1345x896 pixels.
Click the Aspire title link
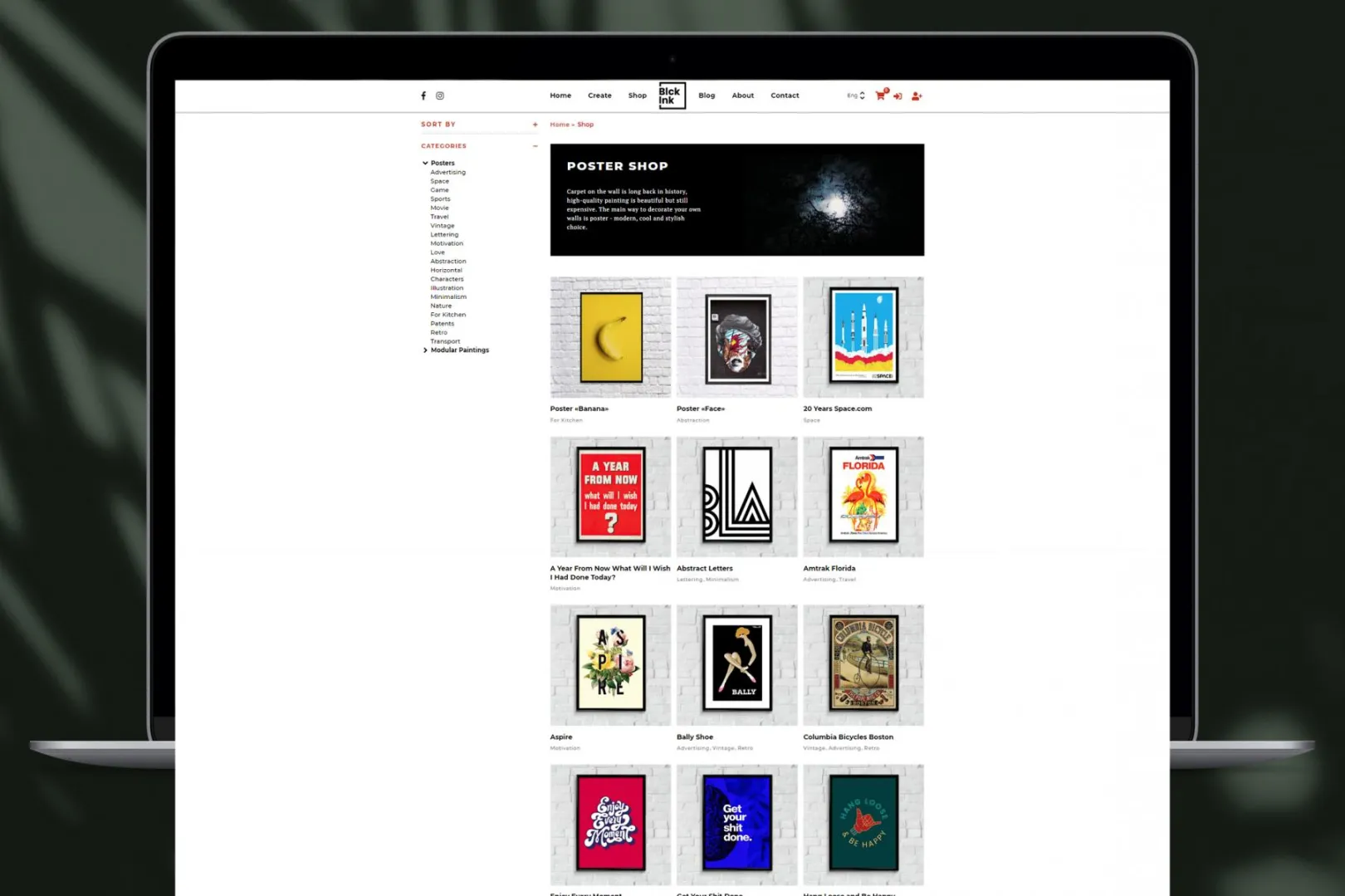[561, 737]
